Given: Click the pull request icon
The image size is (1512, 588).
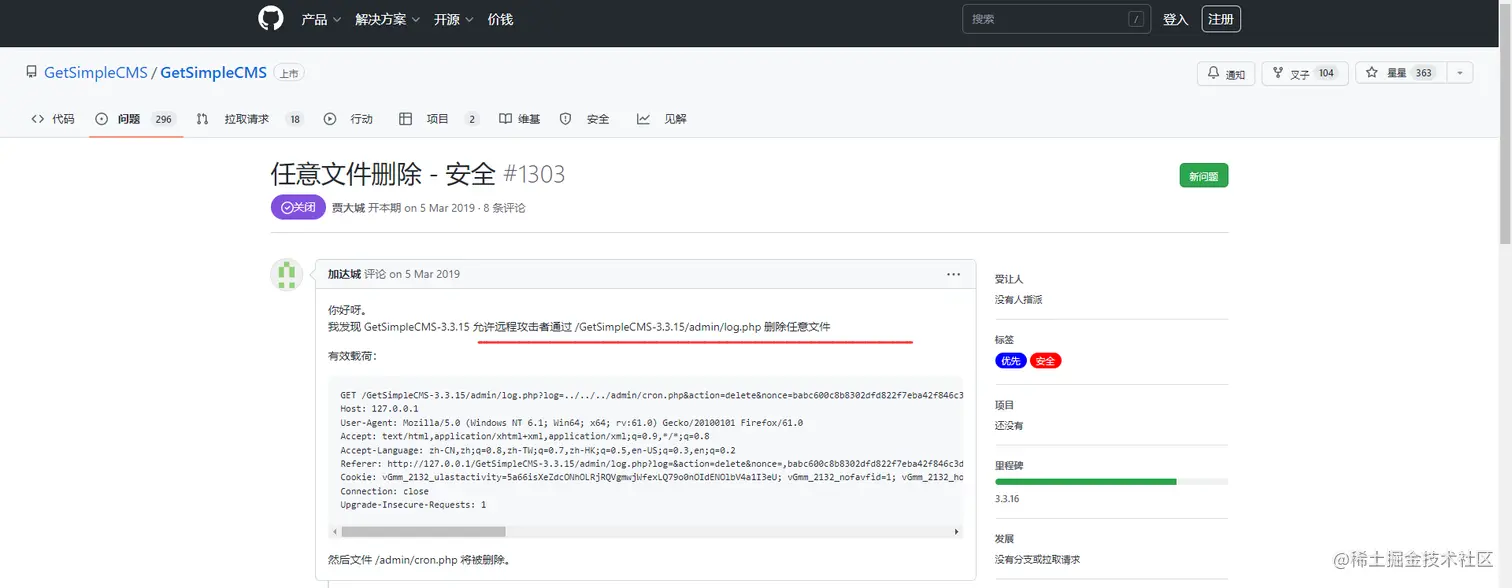Looking at the screenshot, I should coord(203,119).
